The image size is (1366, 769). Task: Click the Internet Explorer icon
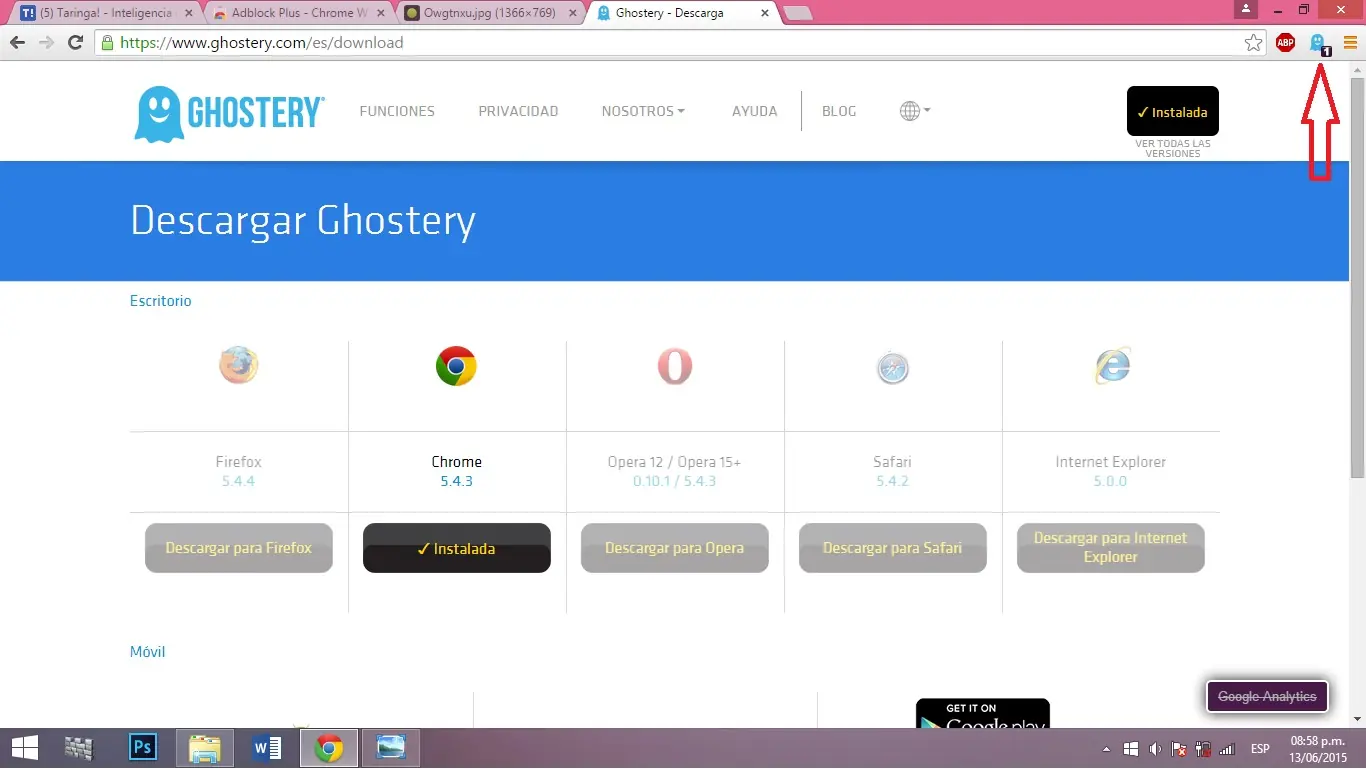pyautogui.click(x=1111, y=366)
